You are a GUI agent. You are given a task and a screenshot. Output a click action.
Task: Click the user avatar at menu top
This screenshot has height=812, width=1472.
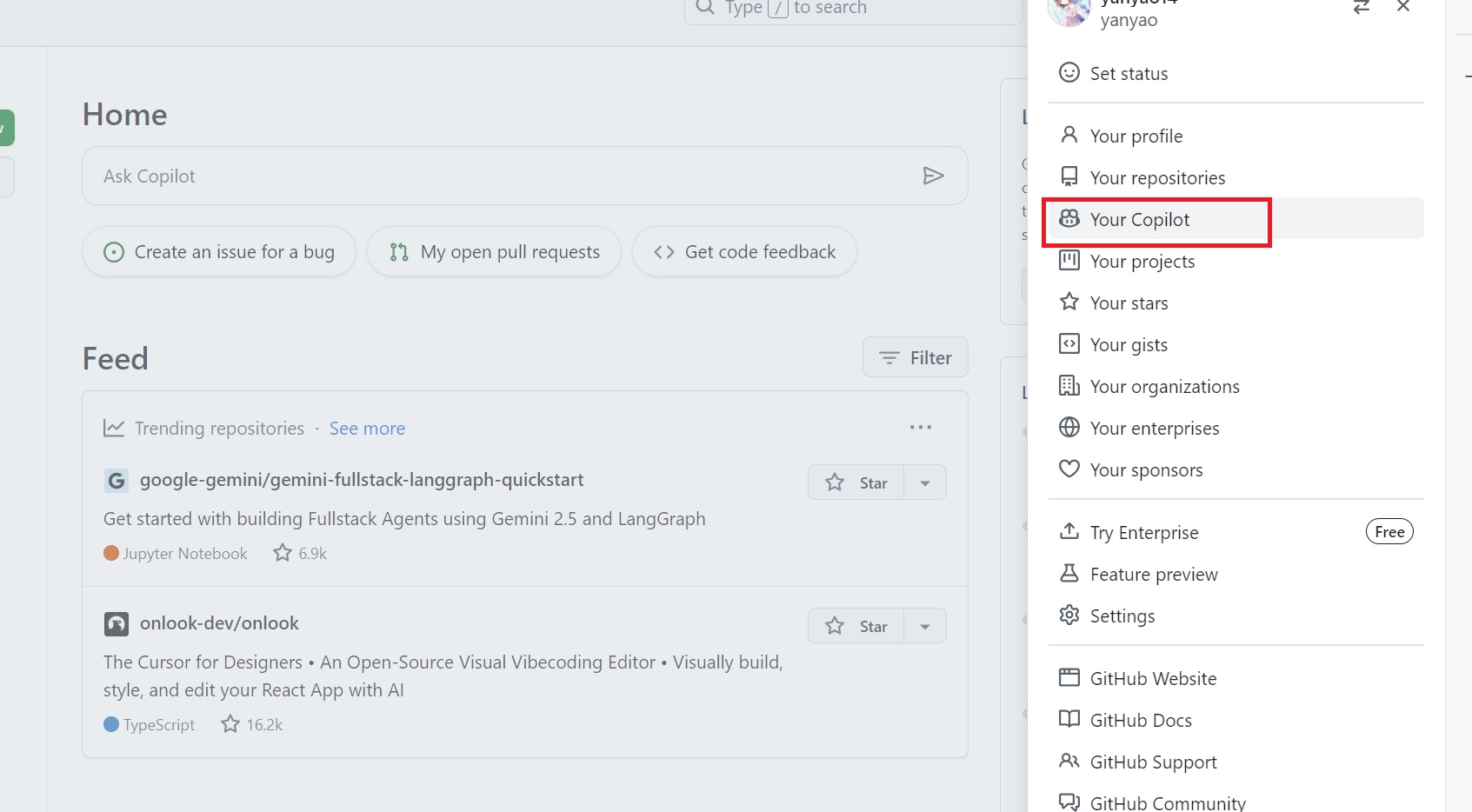click(1069, 11)
